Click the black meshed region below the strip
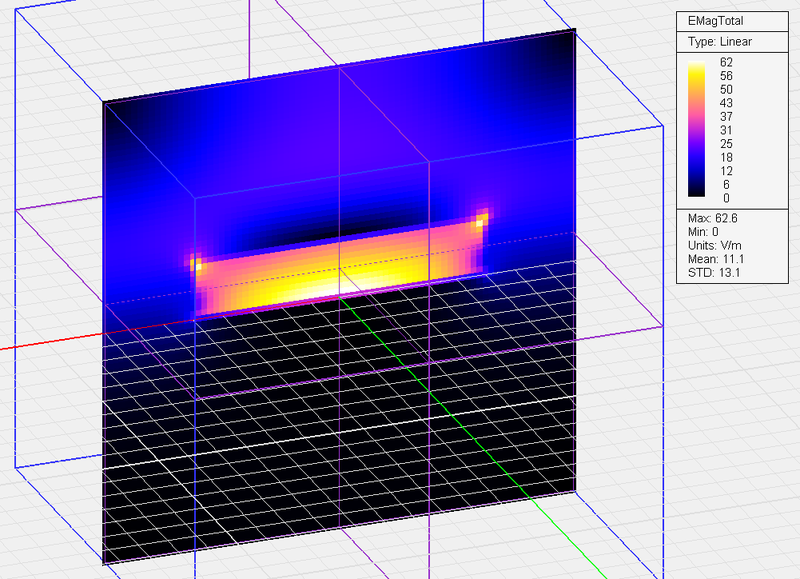 340,420
